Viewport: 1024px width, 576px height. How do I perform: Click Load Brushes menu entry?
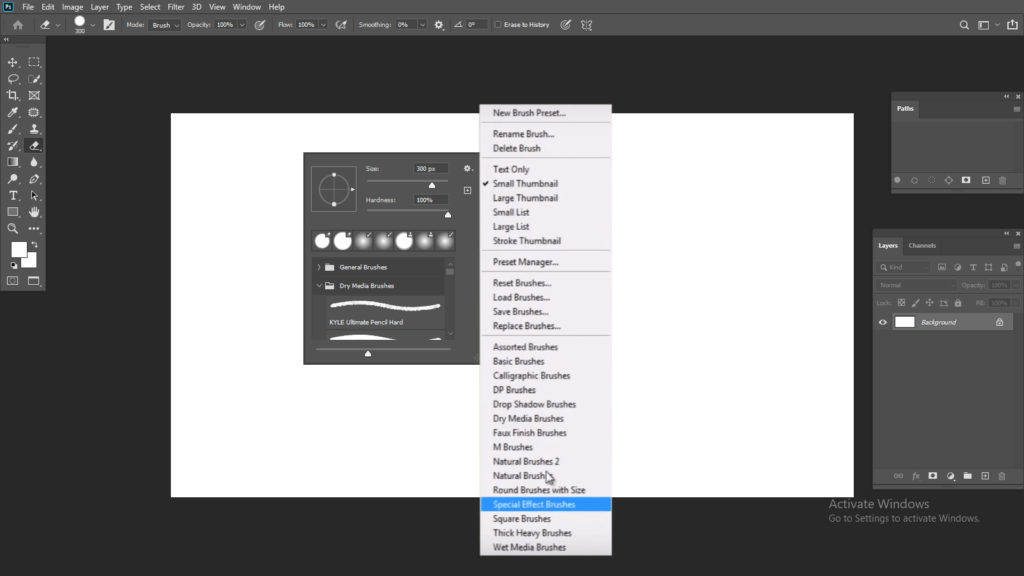click(x=545, y=297)
